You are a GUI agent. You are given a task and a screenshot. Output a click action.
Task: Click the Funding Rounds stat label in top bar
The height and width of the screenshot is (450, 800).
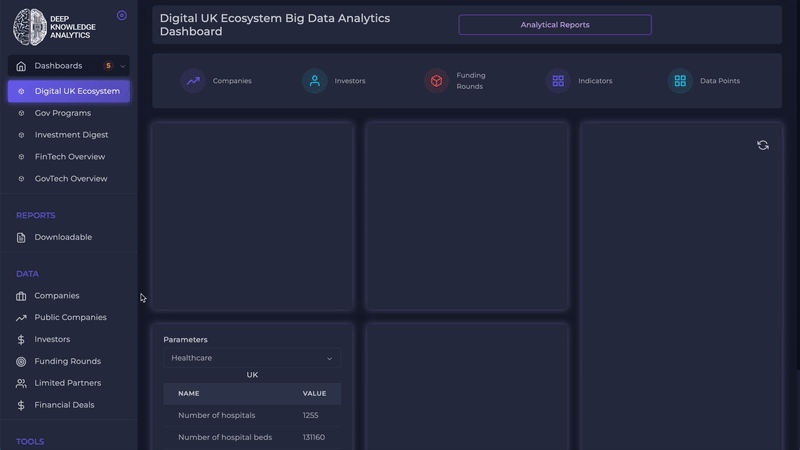471,81
